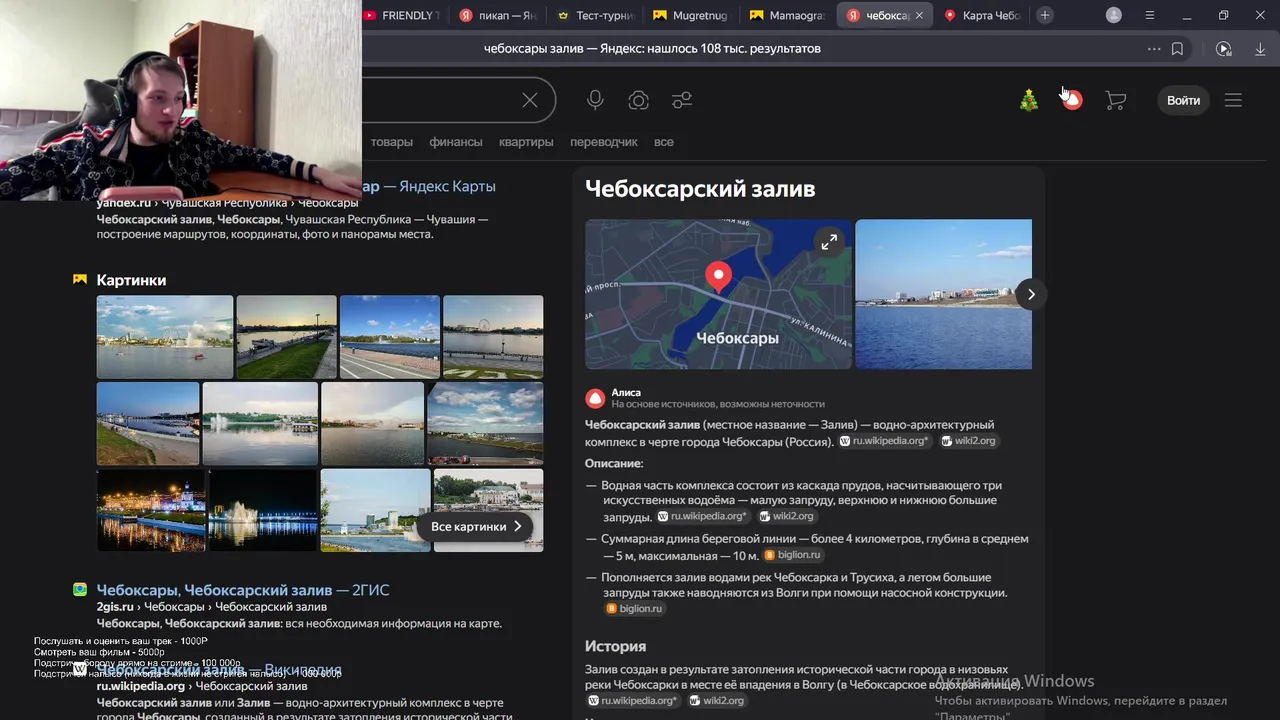Open first biglion.ru source chip
Image resolution: width=1280 pixels, height=720 pixels.
pyautogui.click(x=793, y=555)
